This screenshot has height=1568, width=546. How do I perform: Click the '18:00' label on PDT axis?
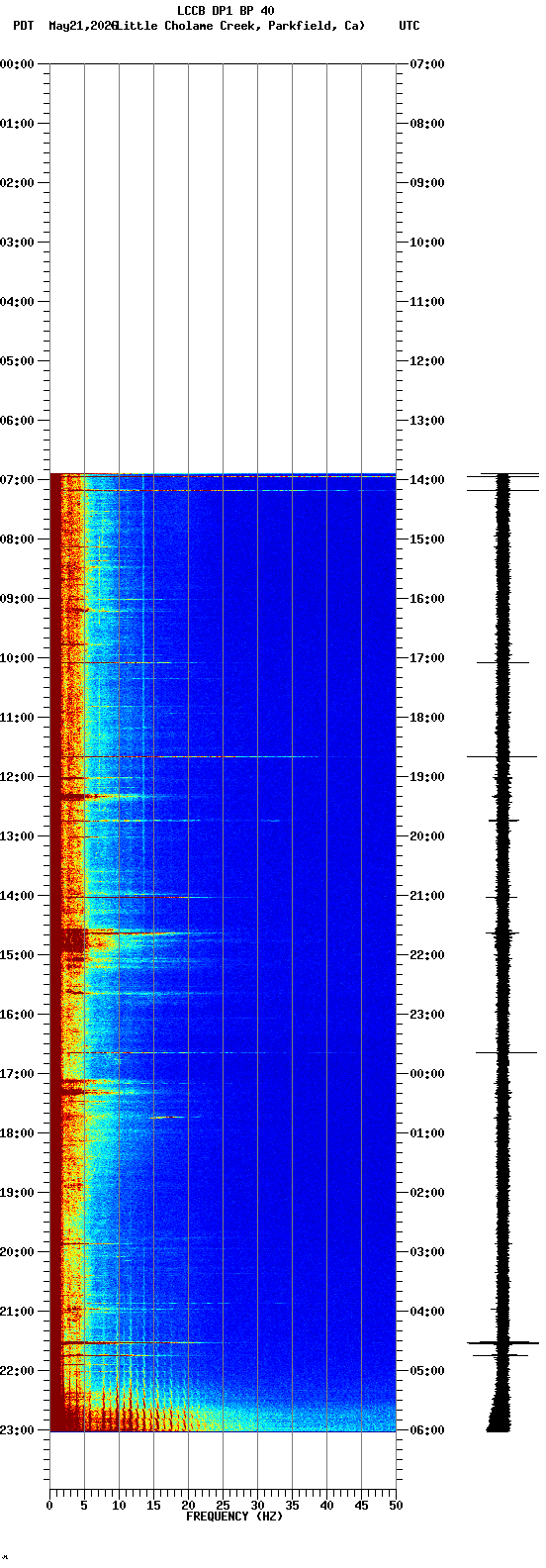(18, 1133)
